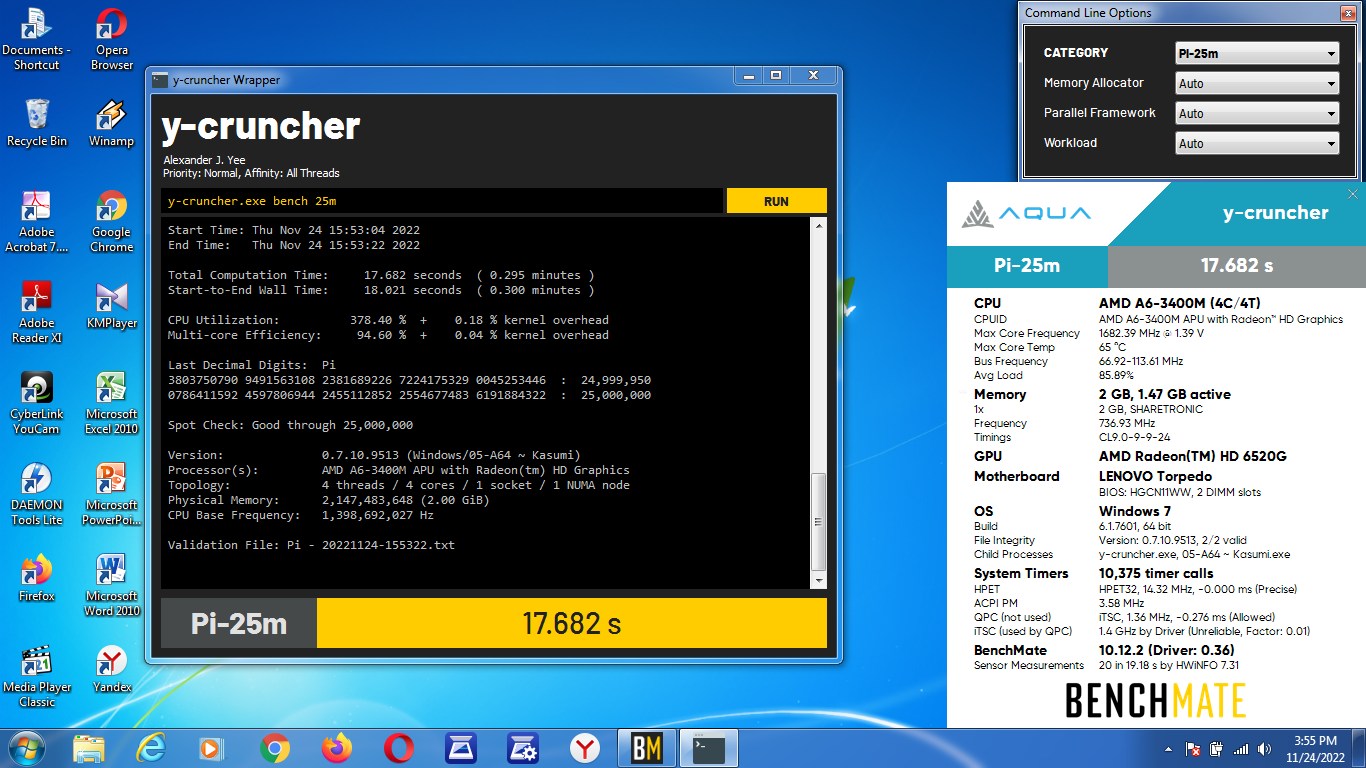Open the Windows Start menu orb
The height and width of the screenshot is (768, 1366).
click(x=26, y=748)
